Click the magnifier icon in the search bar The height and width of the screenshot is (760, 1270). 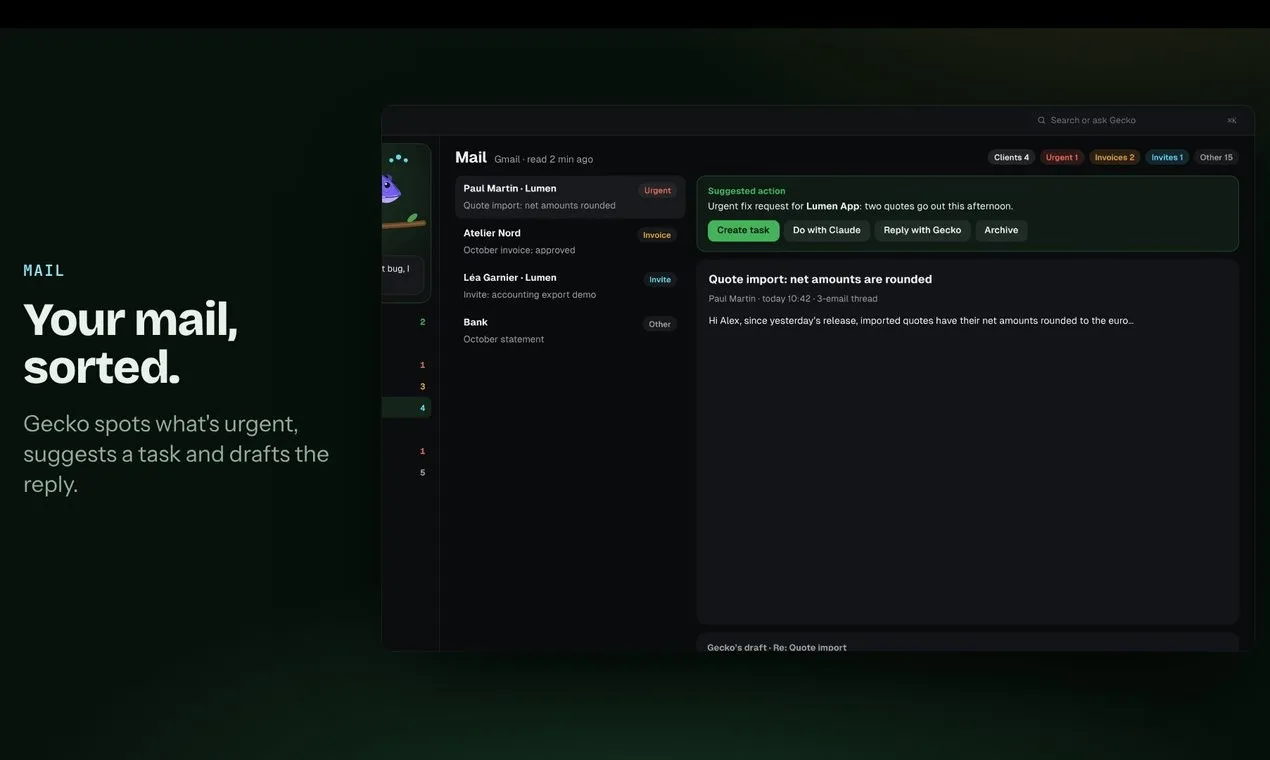click(1041, 120)
